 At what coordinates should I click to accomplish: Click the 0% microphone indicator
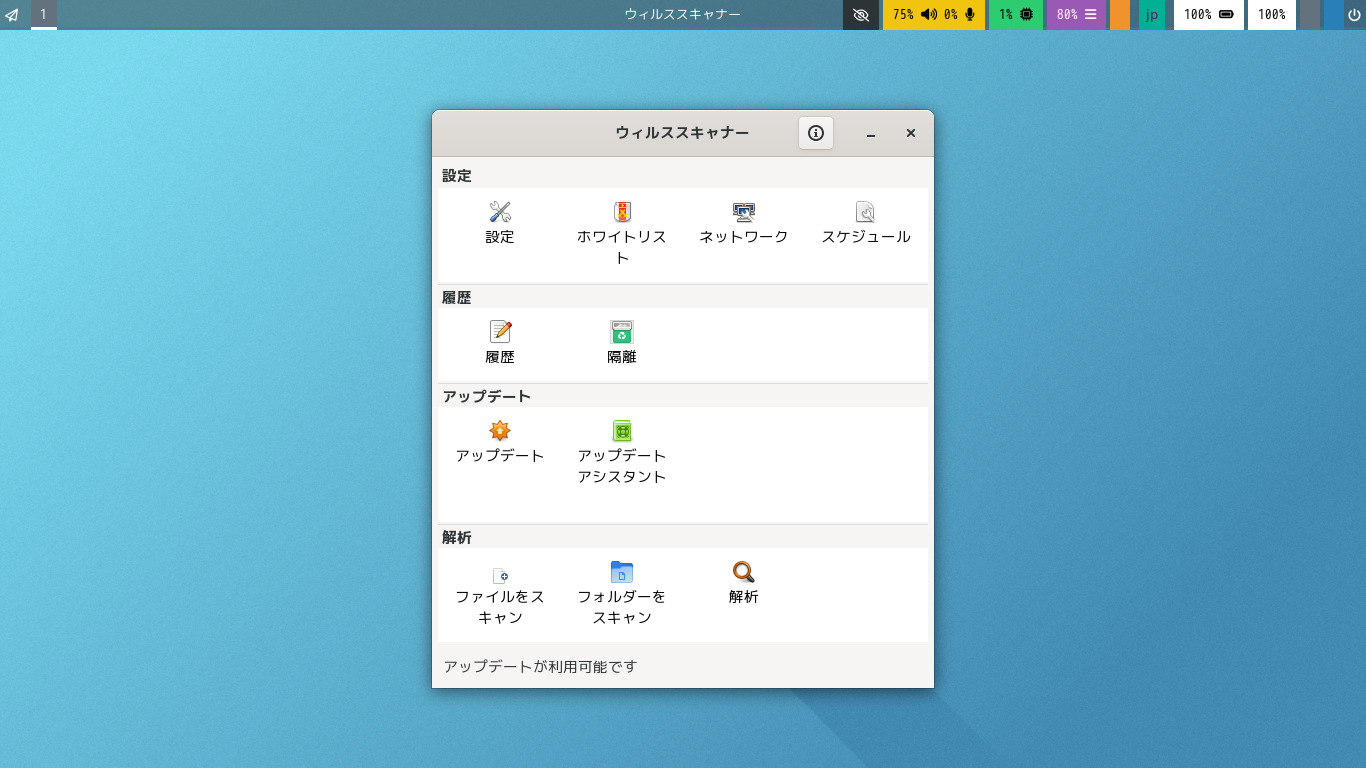click(960, 15)
